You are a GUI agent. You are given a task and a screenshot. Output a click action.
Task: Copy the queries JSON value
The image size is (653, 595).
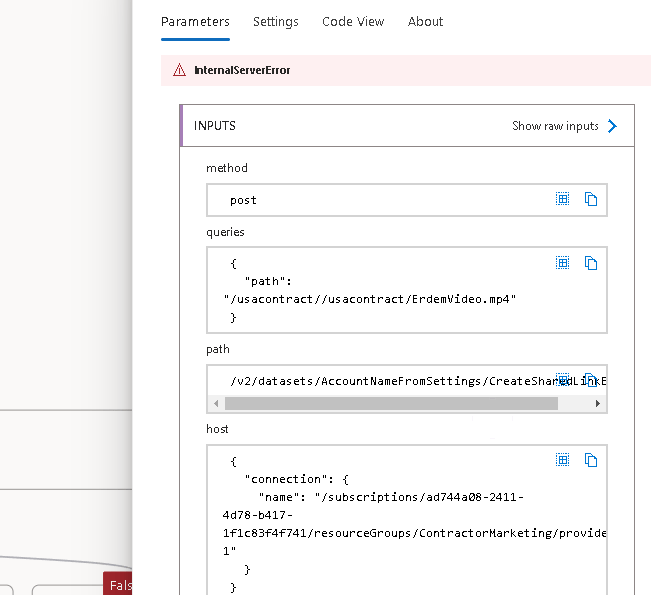pyautogui.click(x=591, y=263)
